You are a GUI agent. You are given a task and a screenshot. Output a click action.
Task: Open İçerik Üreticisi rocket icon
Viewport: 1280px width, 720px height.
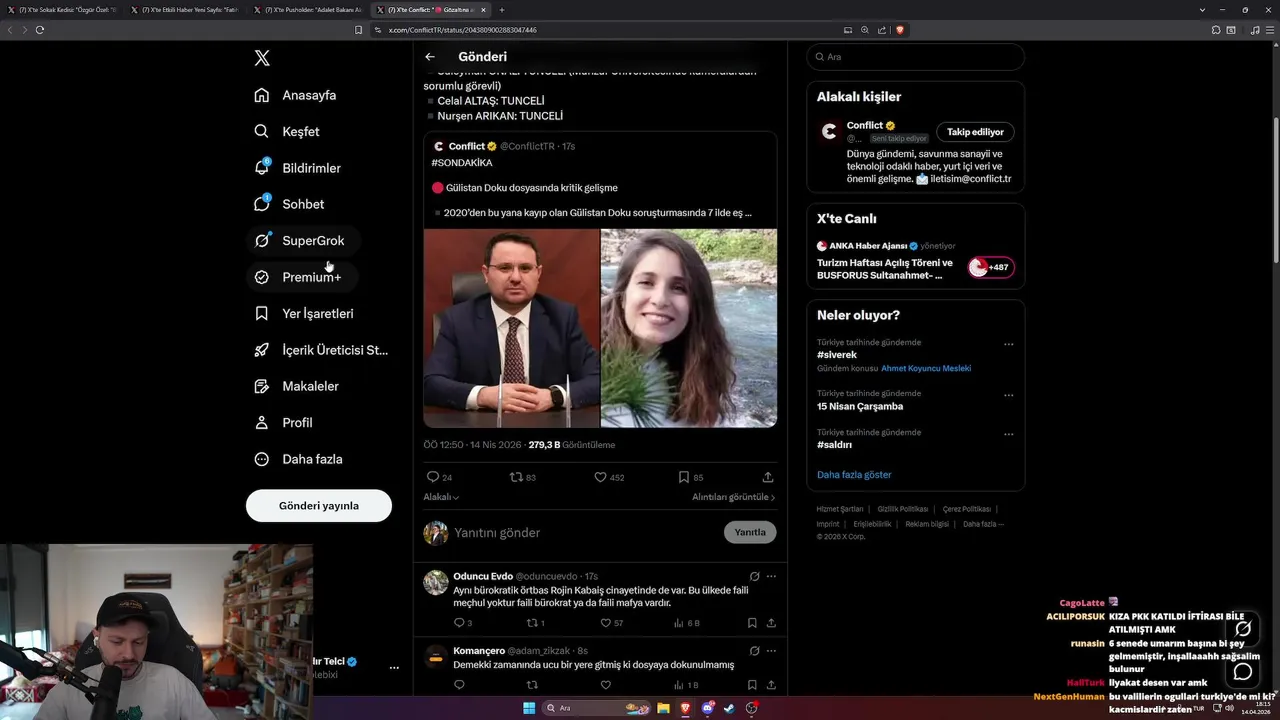click(x=261, y=350)
